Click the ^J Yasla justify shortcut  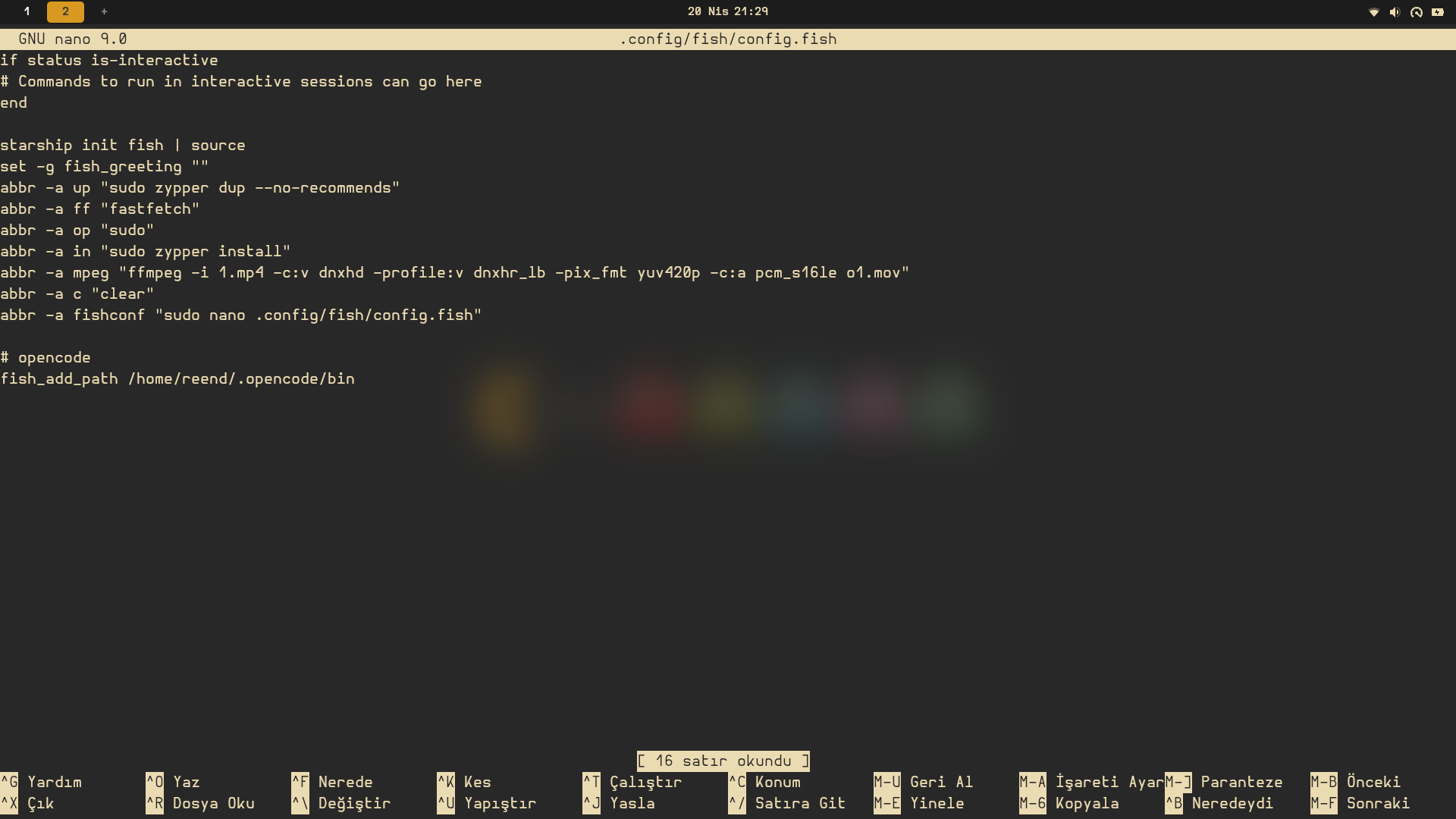619,803
